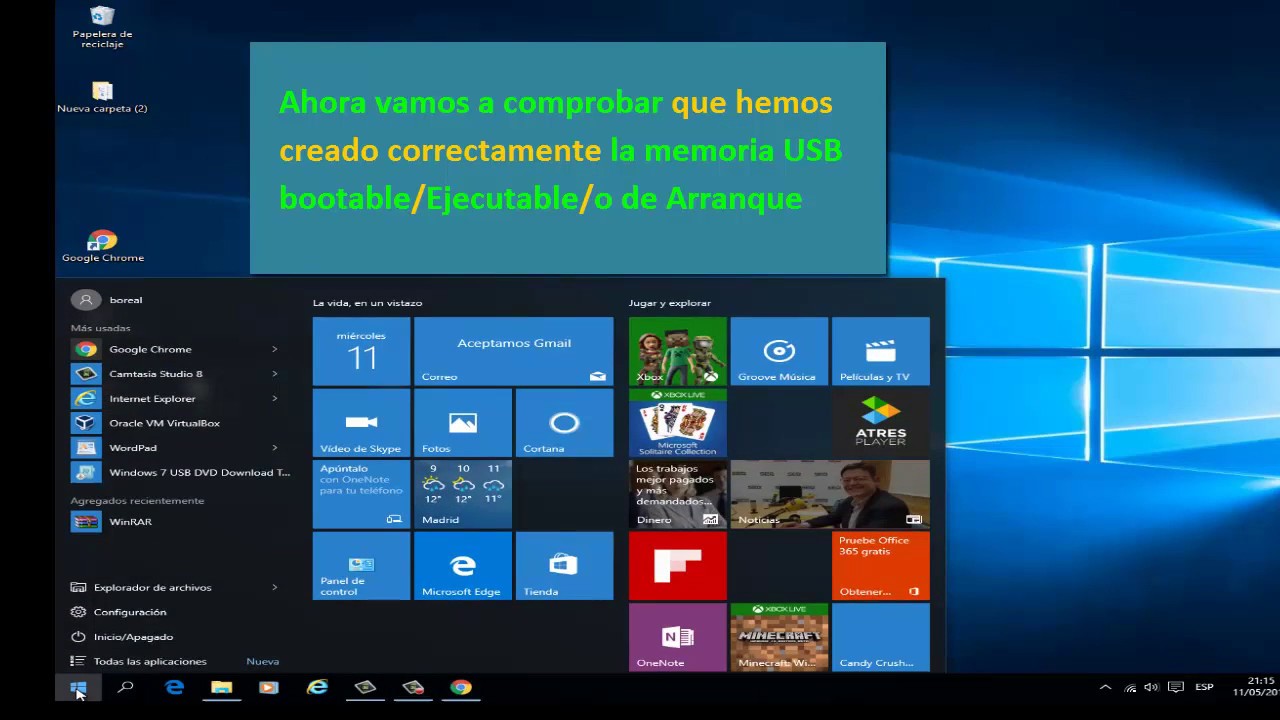Image resolution: width=1280 pixels, height=720 pixels.
Task: Expand the WordPad jump list arrow
Action: point(274,448)
